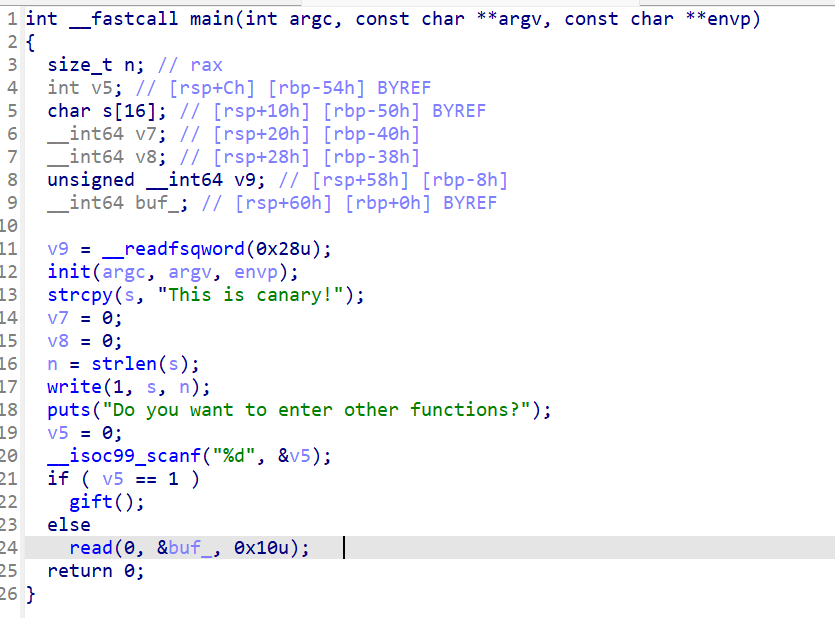Click the return 0 statement
This screenshot has height=618, width=835.
pos(96,571)
